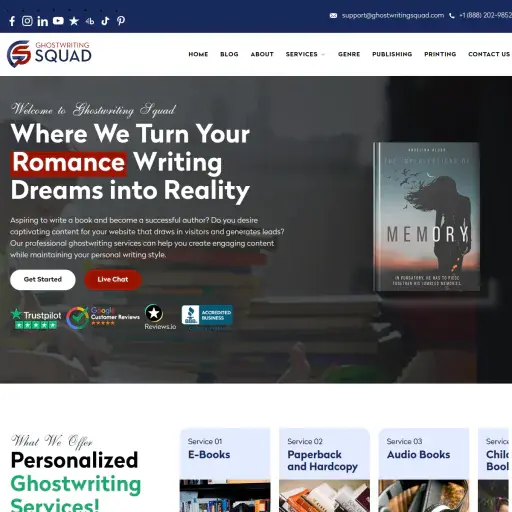Viewport: 512px width, 512px height.
Task: Click the BBB Accredited Business badge
Action: tap(207, 315)
